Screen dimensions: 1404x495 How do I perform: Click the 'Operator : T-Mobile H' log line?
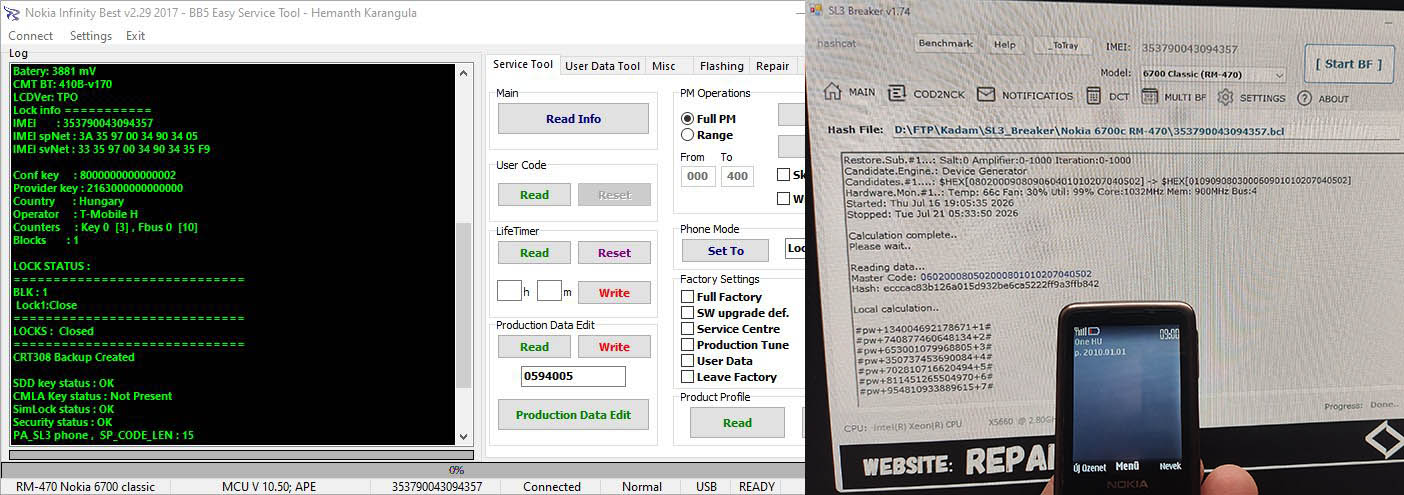point(76,214)
